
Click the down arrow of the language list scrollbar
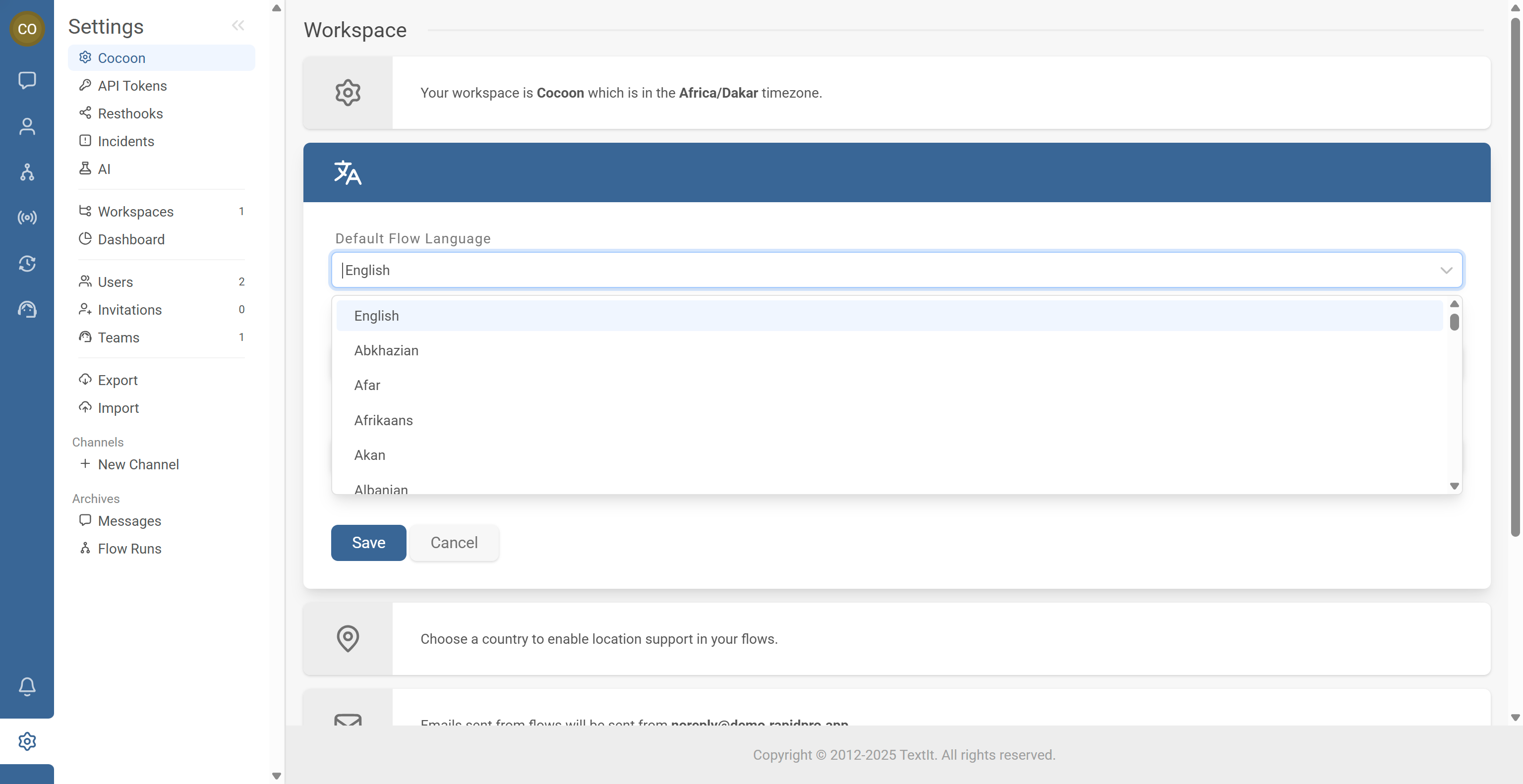(1455, 486)
